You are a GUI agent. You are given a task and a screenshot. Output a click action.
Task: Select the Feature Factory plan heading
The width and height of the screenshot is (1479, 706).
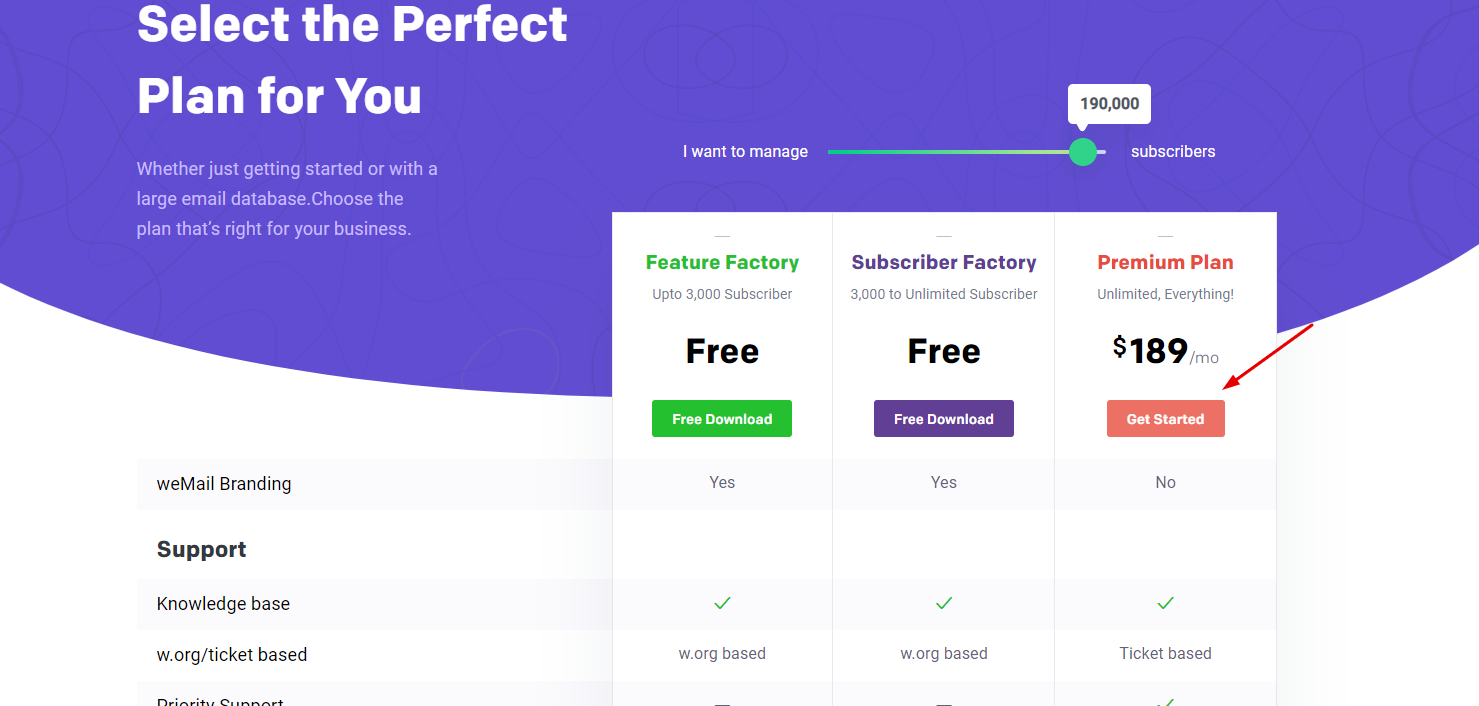point(722,262)
